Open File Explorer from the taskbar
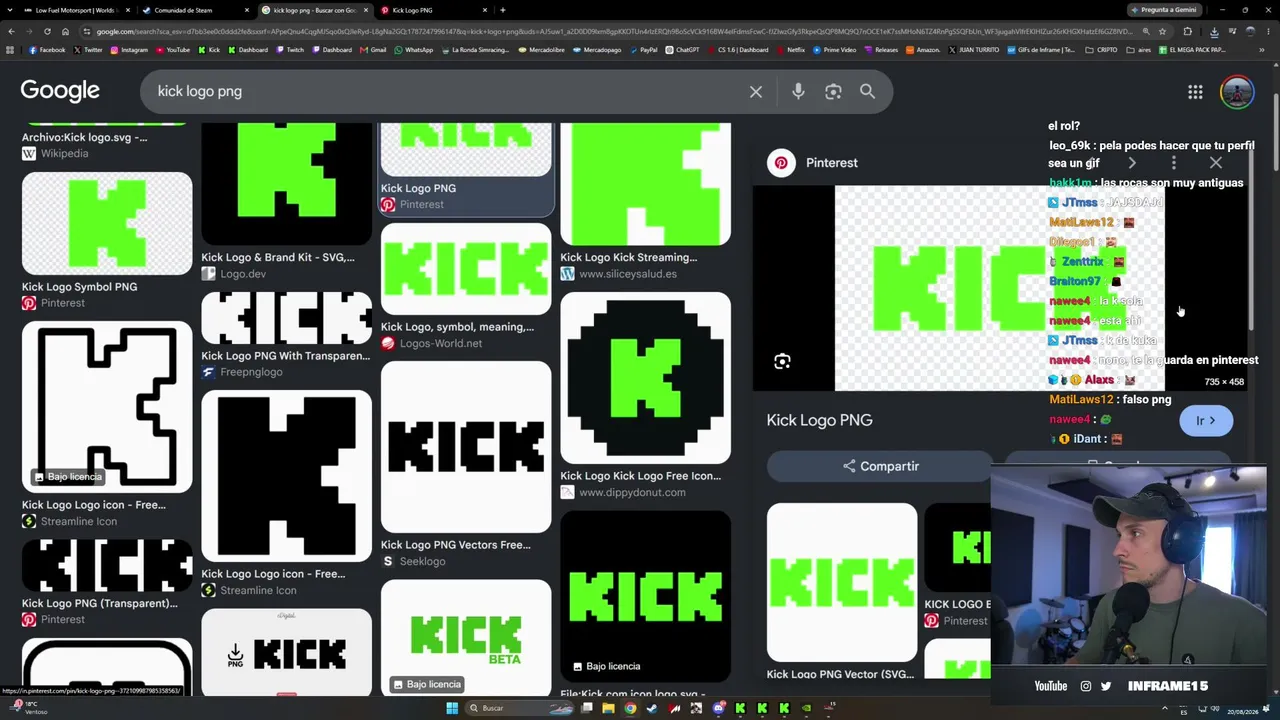The width and height of the screenshot is (1280, 720). click(x=608, y=708)
